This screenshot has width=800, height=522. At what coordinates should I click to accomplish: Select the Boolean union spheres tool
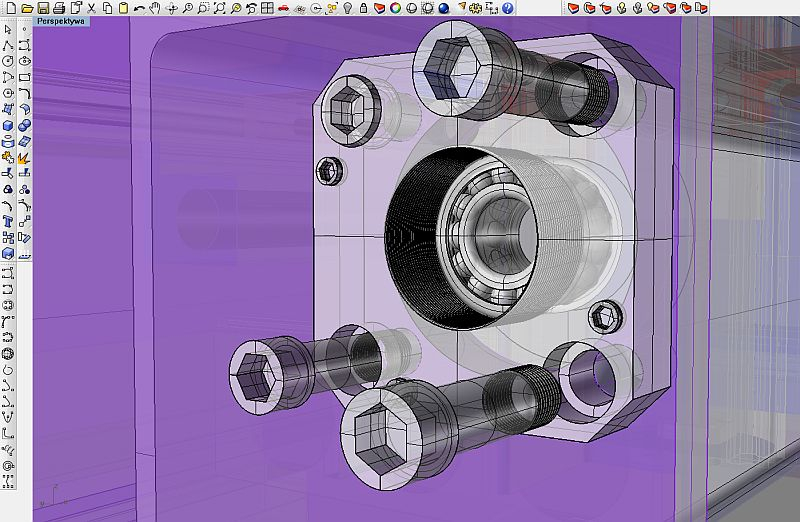pos(24,126)
